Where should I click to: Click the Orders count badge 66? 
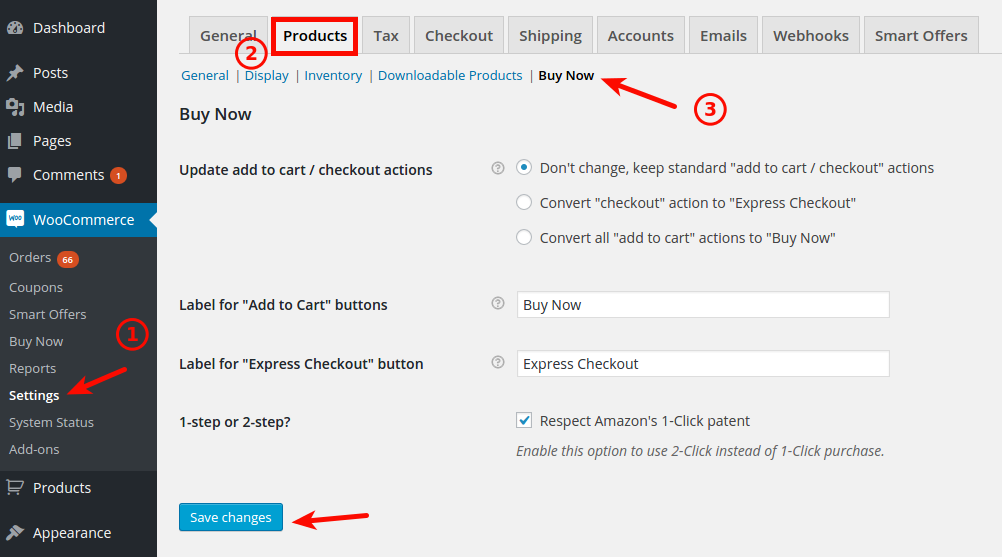pos(68,259)
